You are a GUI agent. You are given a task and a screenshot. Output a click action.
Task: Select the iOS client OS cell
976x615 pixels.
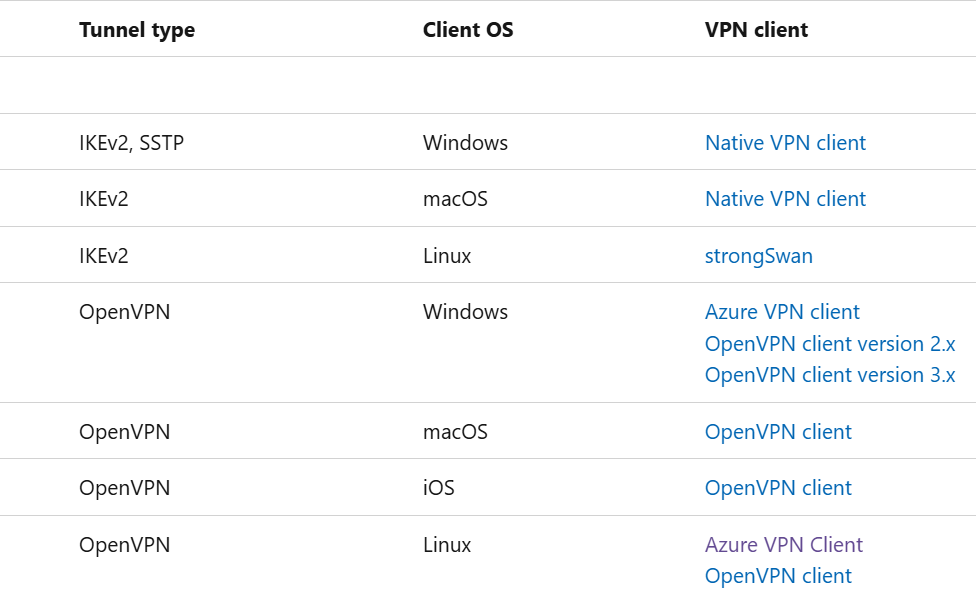438,487
